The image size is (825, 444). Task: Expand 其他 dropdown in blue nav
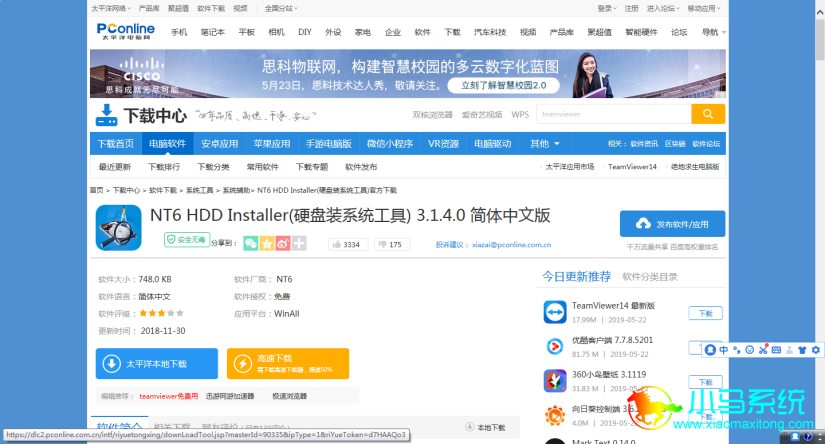tap(545, 144)
